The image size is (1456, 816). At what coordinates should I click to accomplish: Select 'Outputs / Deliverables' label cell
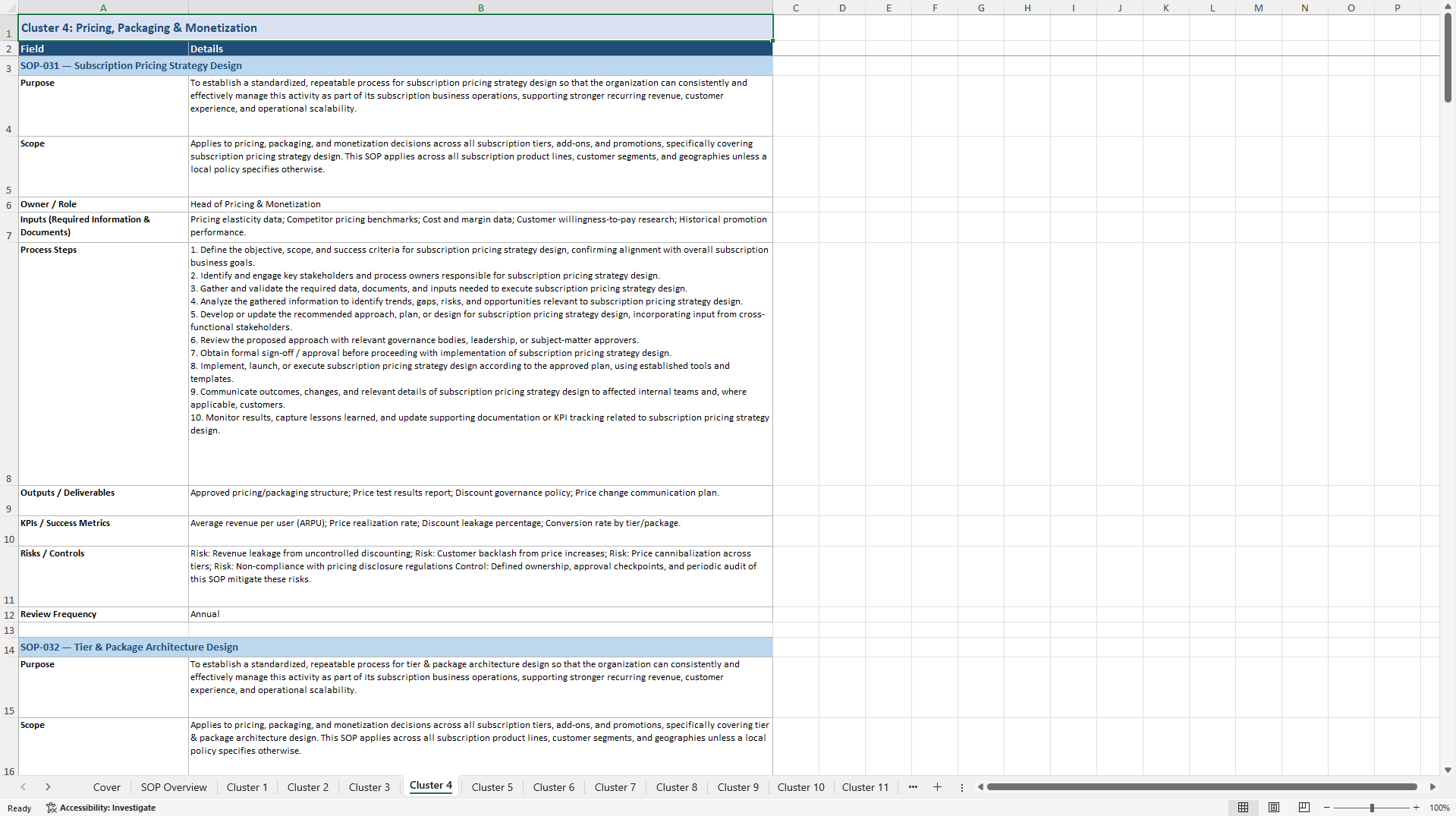103,501
